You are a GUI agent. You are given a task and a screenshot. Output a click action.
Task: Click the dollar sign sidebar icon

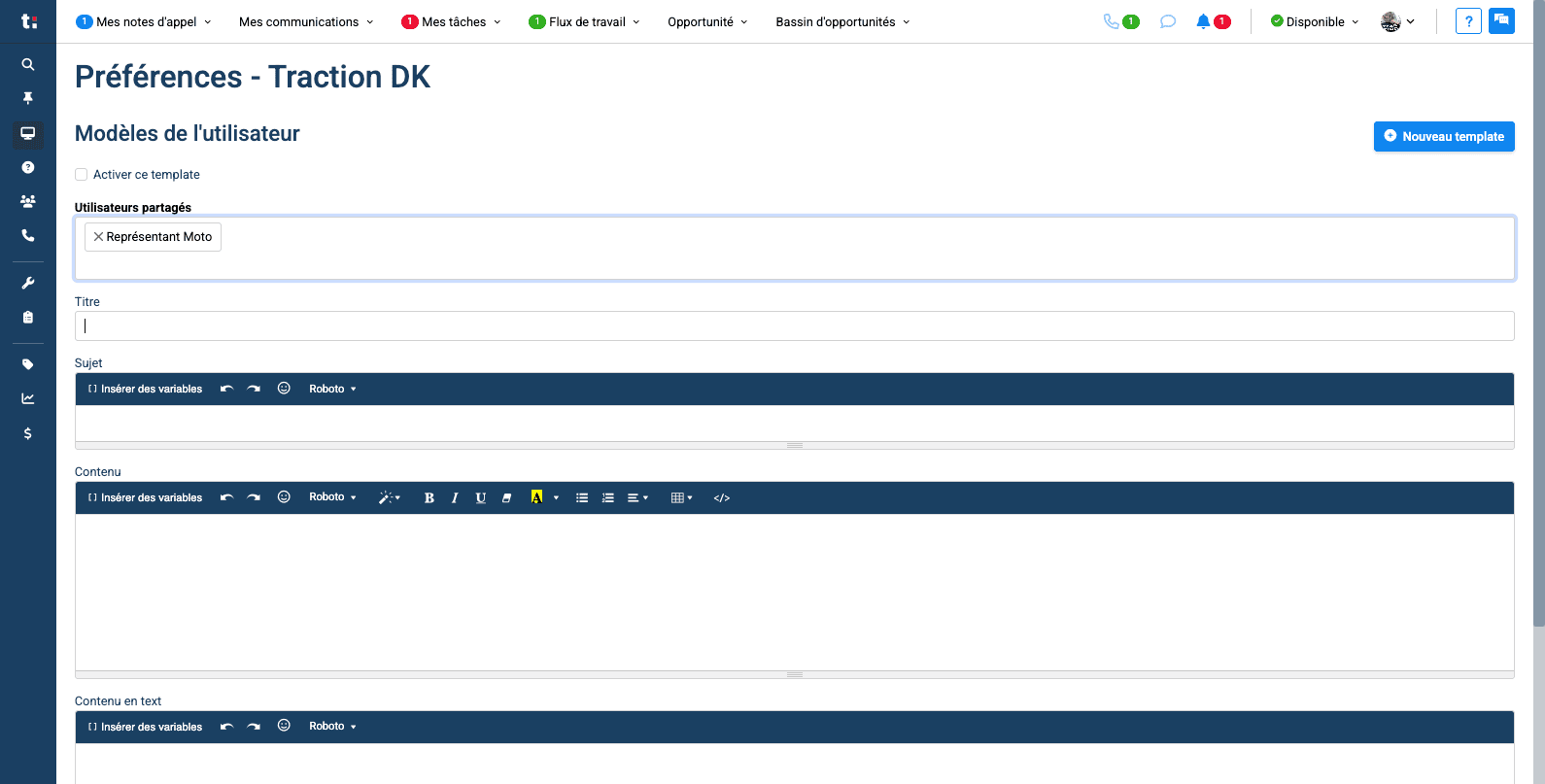(28, 433)
